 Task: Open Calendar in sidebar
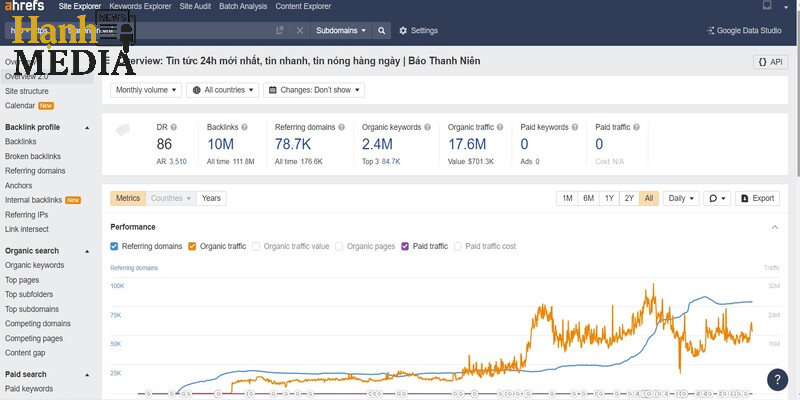[x=20, y=106]
